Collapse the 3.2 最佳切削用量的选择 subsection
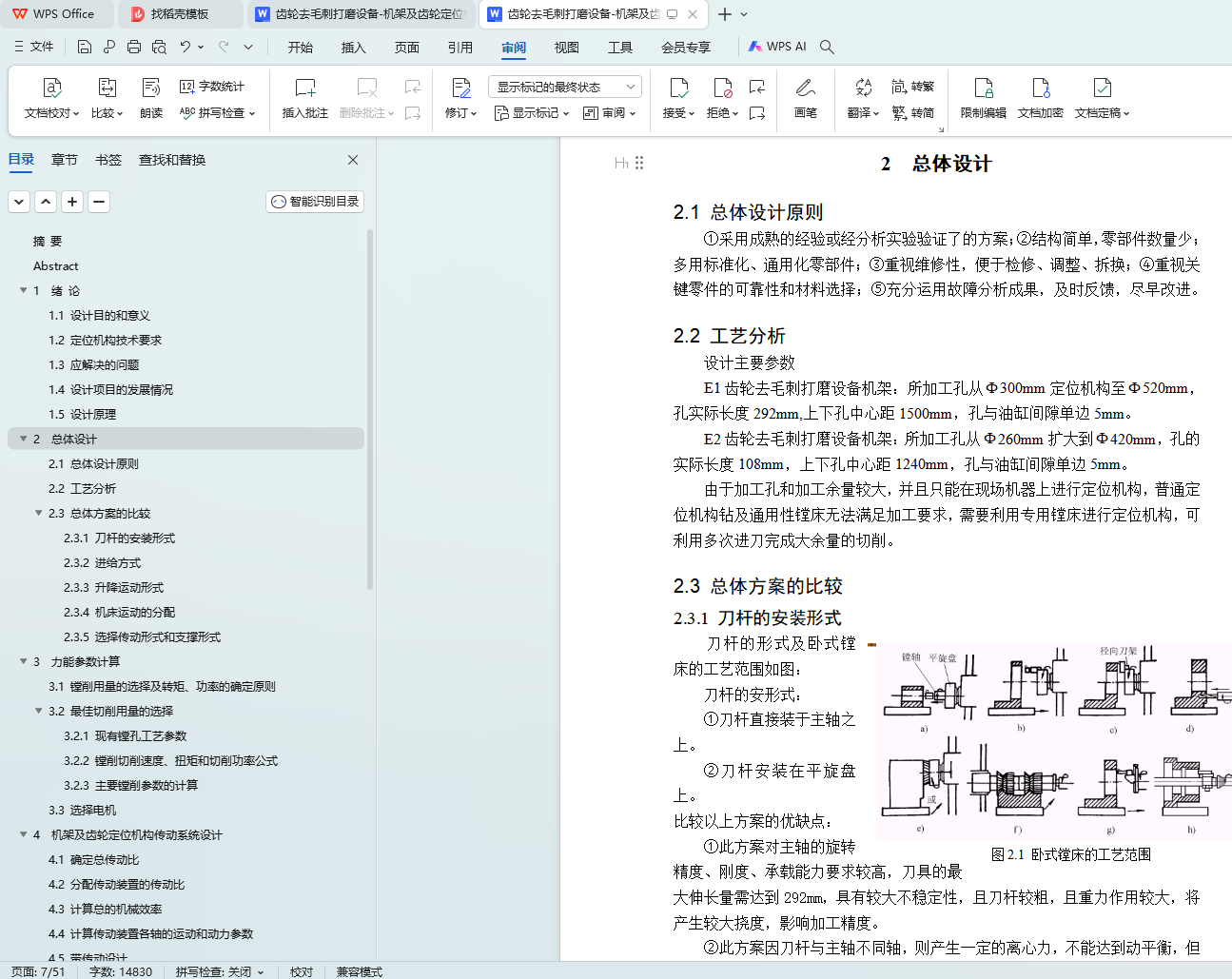This screenshot has height=979, width=1232. coord(39,712)
